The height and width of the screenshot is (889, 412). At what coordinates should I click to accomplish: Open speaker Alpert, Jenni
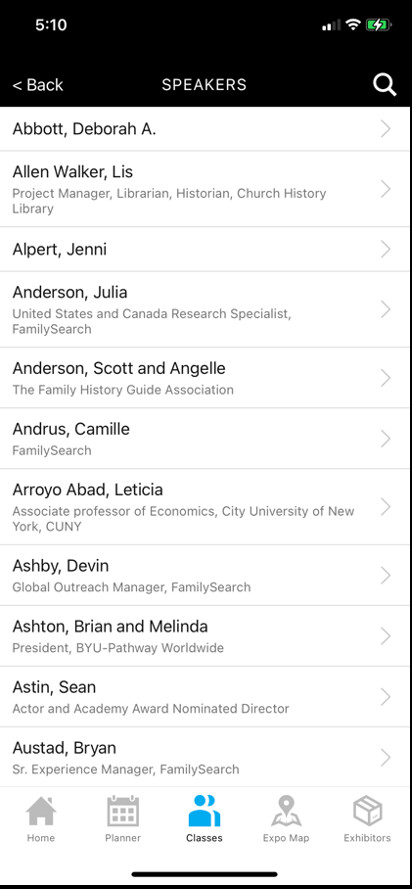coord(206,249)
